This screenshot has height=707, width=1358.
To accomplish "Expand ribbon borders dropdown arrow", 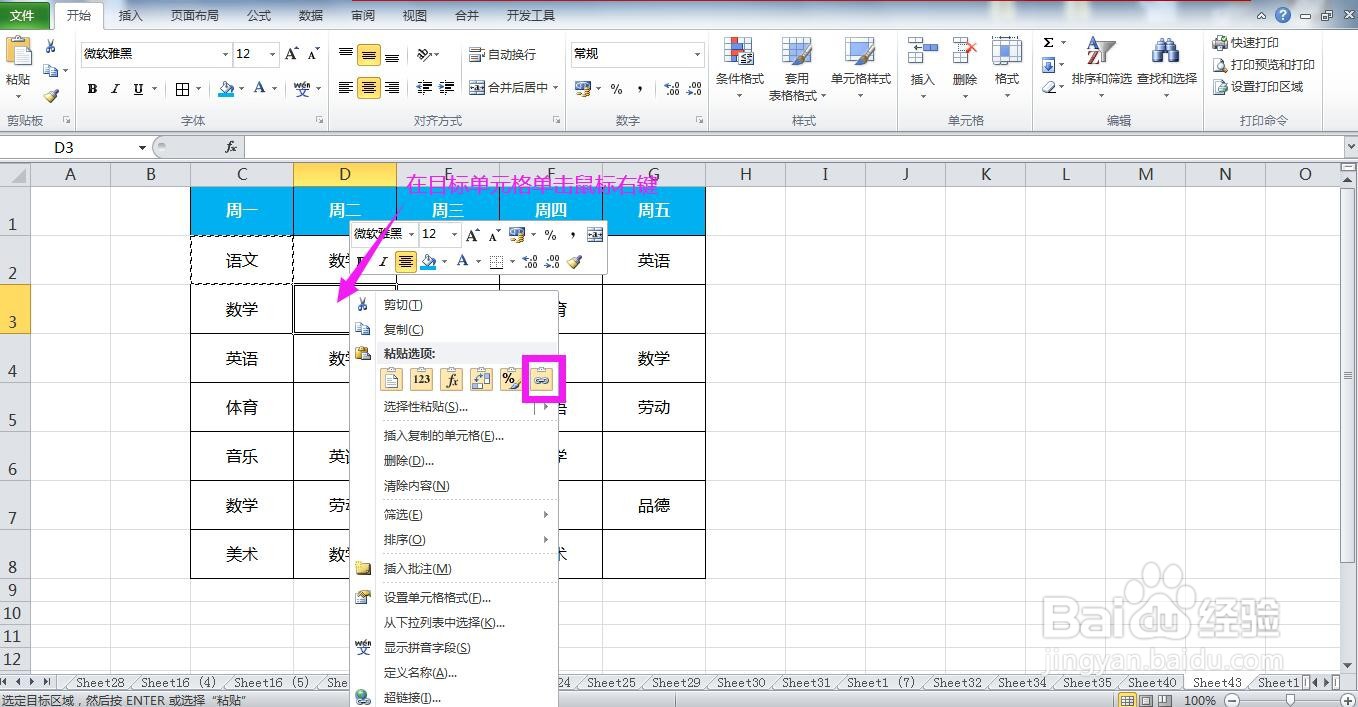I will pyautogui.click(x=198, y=89).
